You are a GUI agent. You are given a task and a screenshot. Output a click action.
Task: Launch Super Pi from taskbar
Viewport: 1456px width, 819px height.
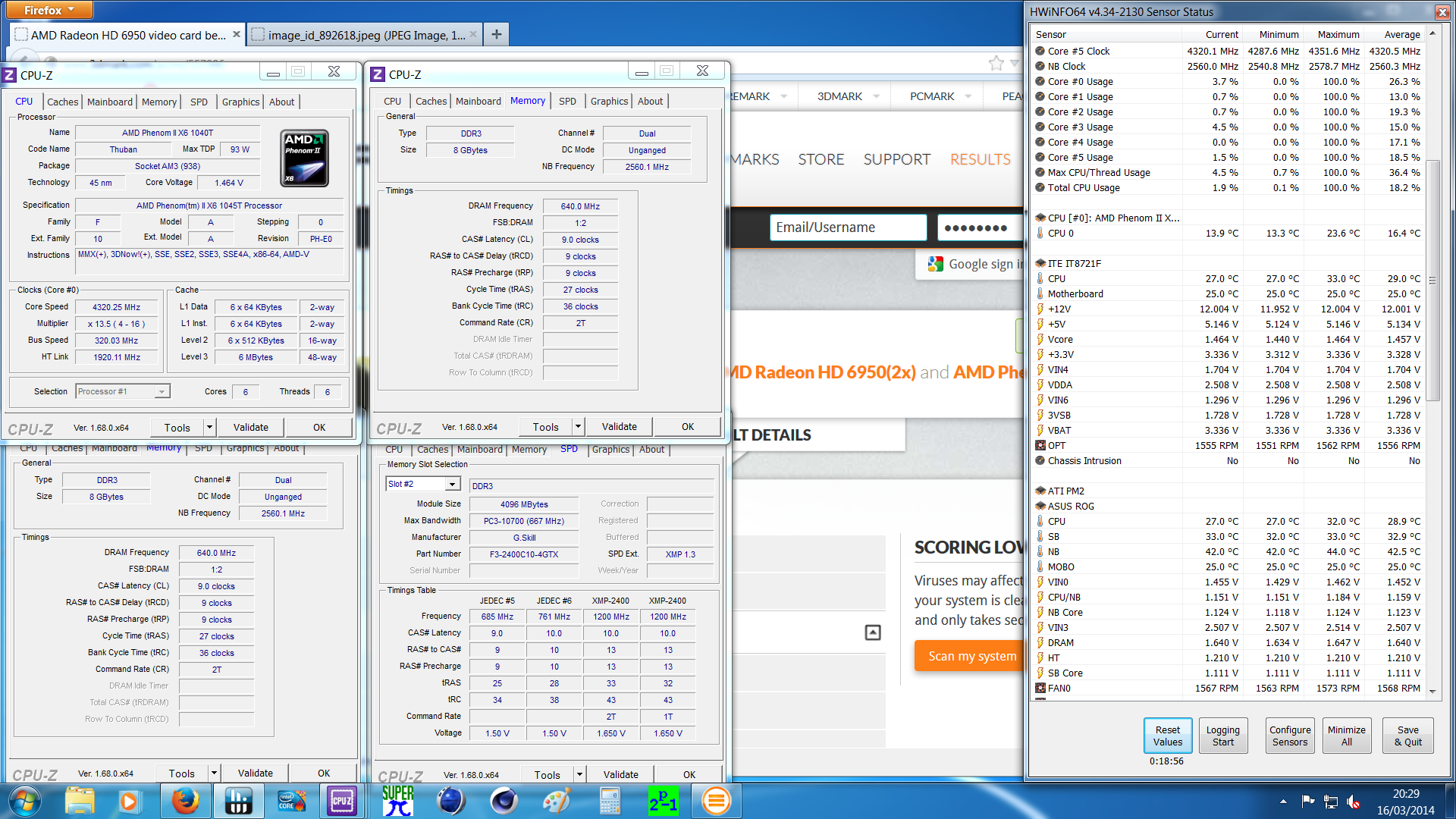[x=397, y=800]
